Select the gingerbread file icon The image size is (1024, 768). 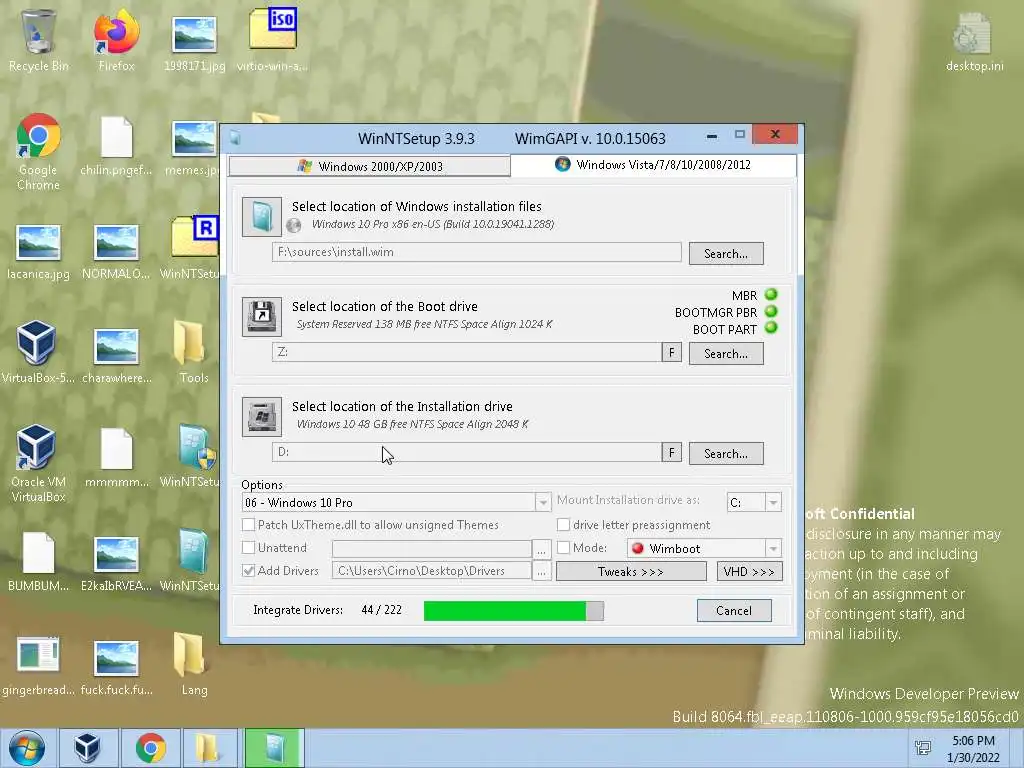38,665
